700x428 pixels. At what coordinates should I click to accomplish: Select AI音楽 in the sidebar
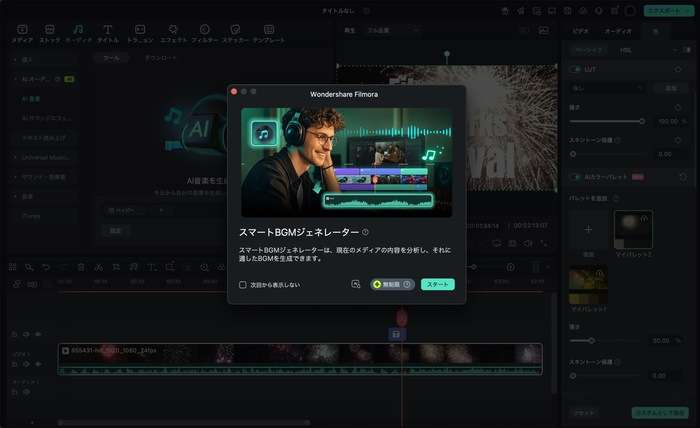point(31,99)
